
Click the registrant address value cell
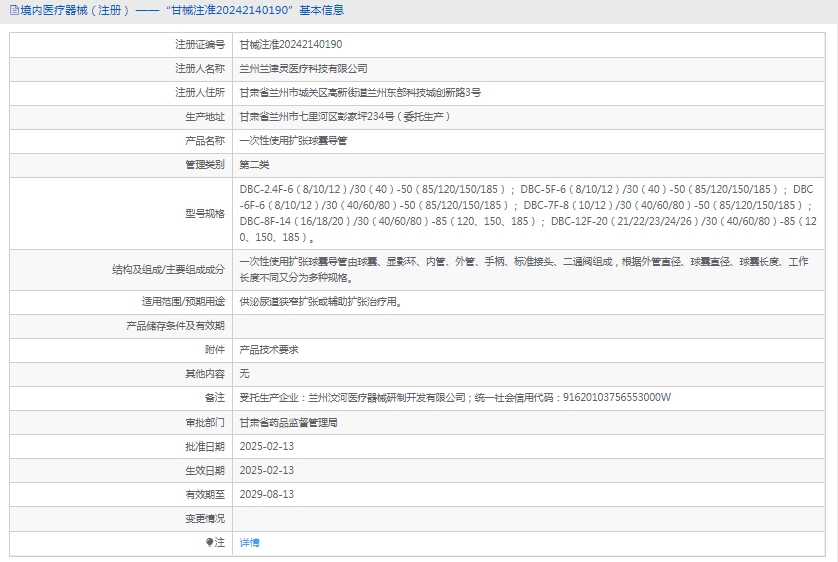[360, 92]
